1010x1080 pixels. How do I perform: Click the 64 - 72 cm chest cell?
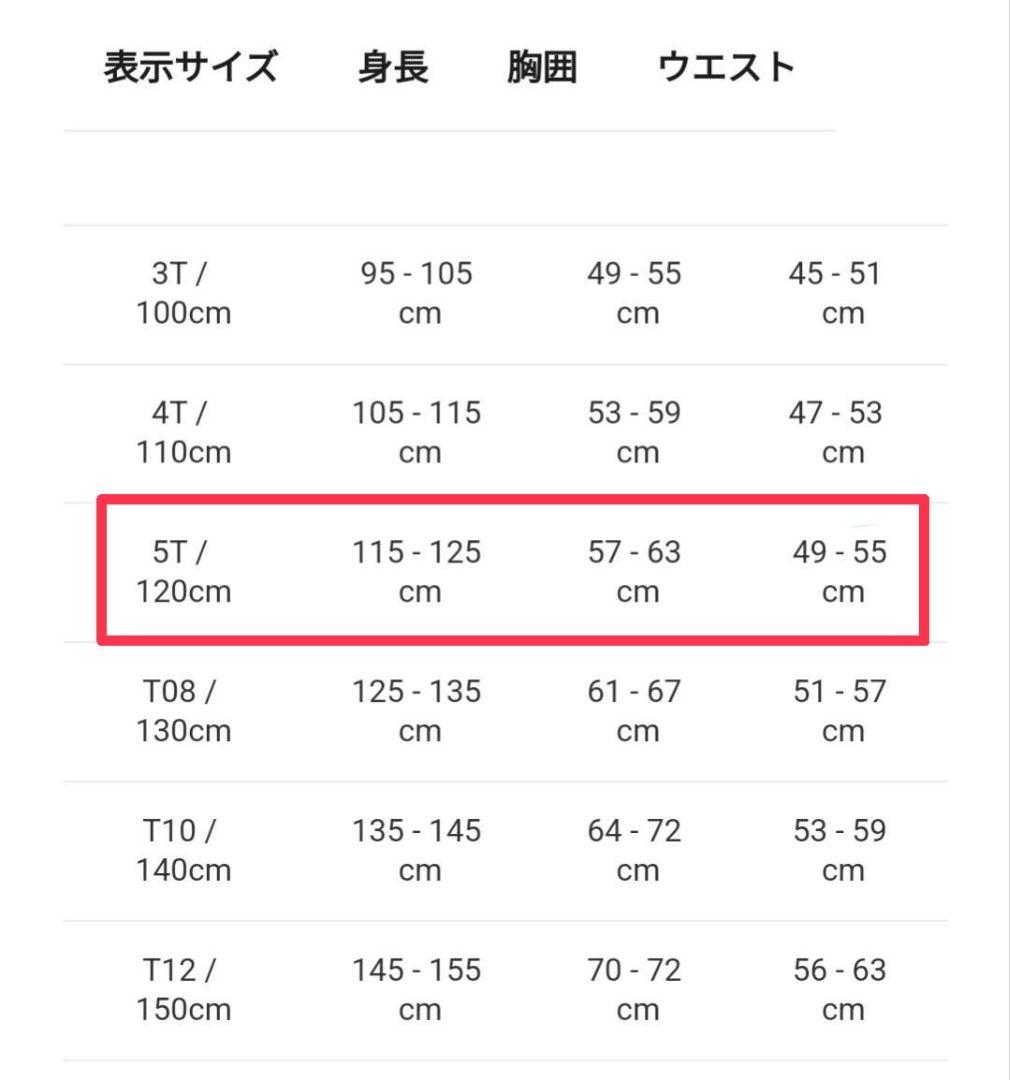pos(635,850)
